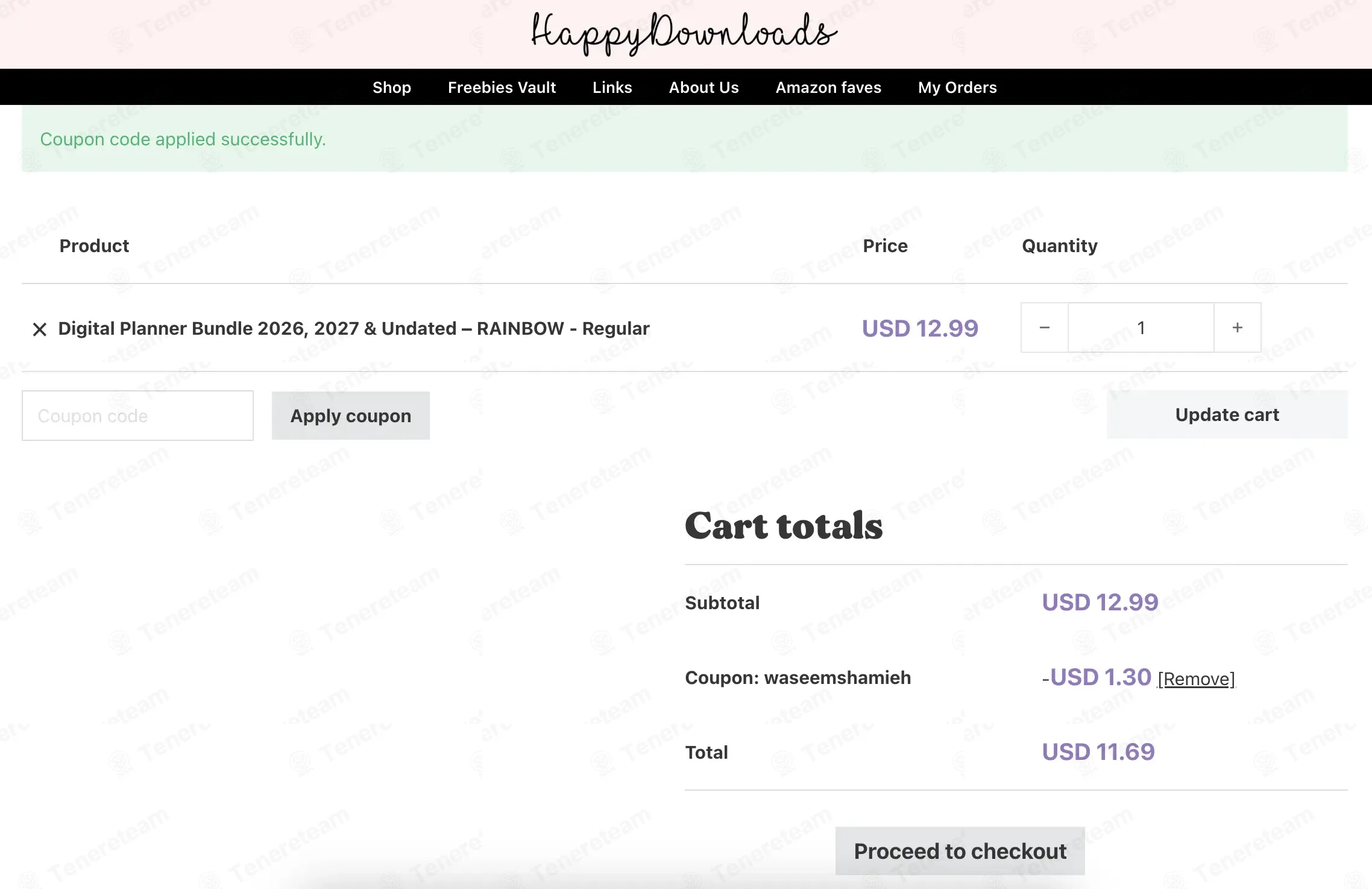Click the Apply coupon button

click(x=351, y=416)
